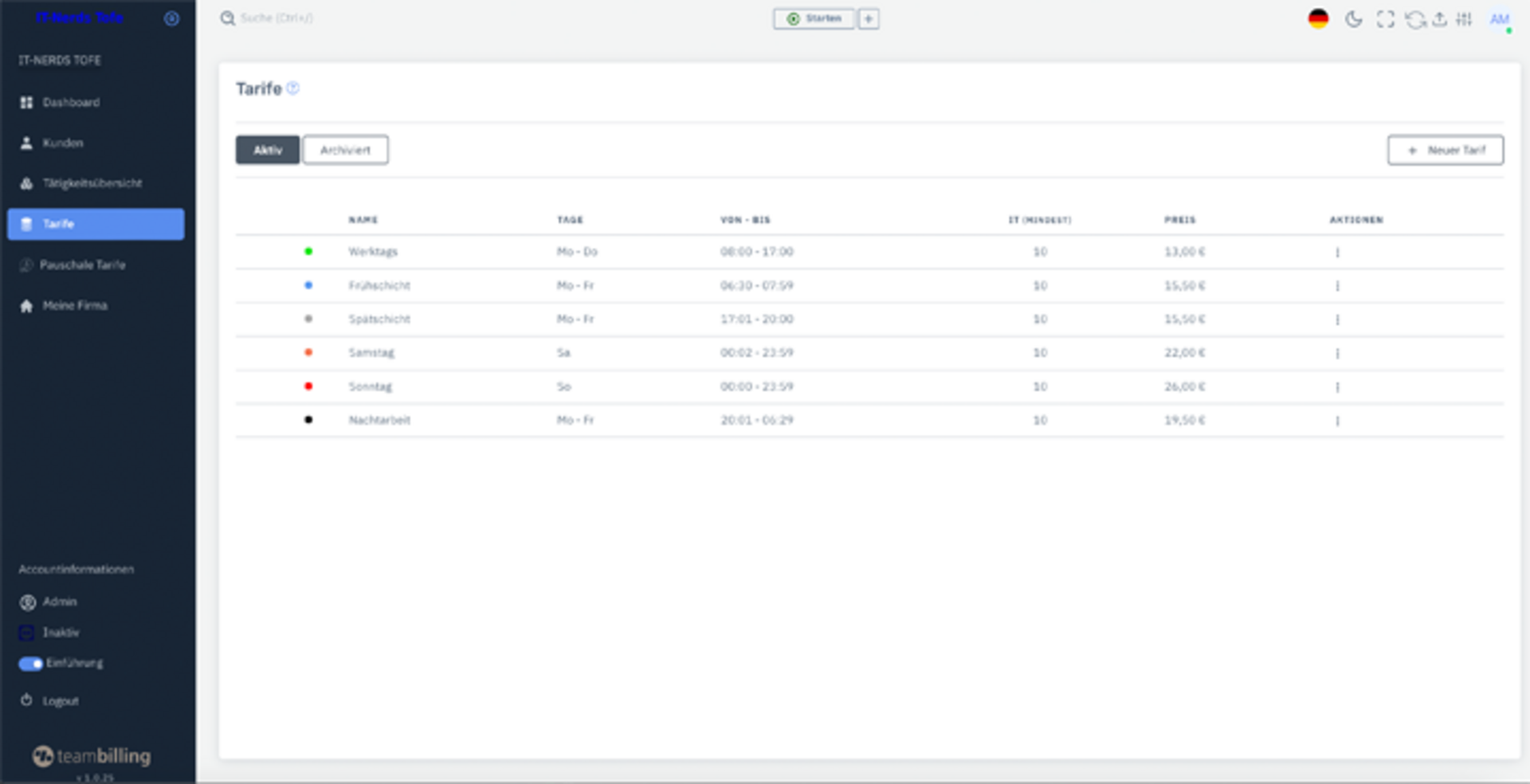Toggle dark mode with the moon icon
Viewport: 1530px width, 784px height.
pos(1353,19)
